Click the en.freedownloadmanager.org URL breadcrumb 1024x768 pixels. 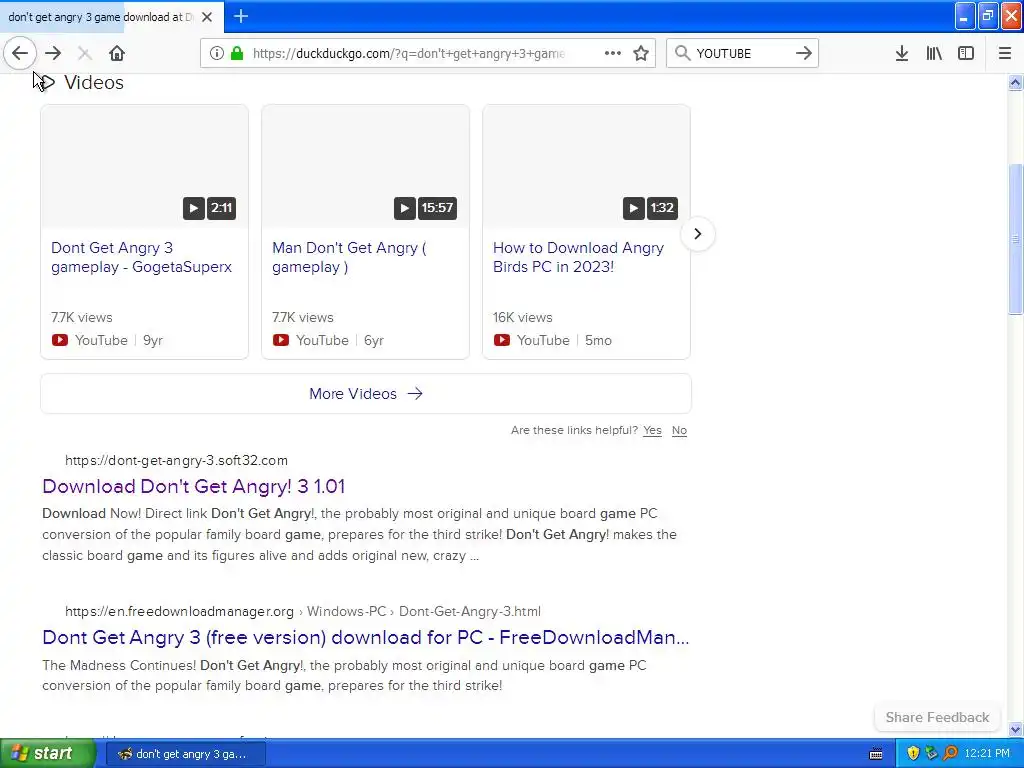point(303,612)
